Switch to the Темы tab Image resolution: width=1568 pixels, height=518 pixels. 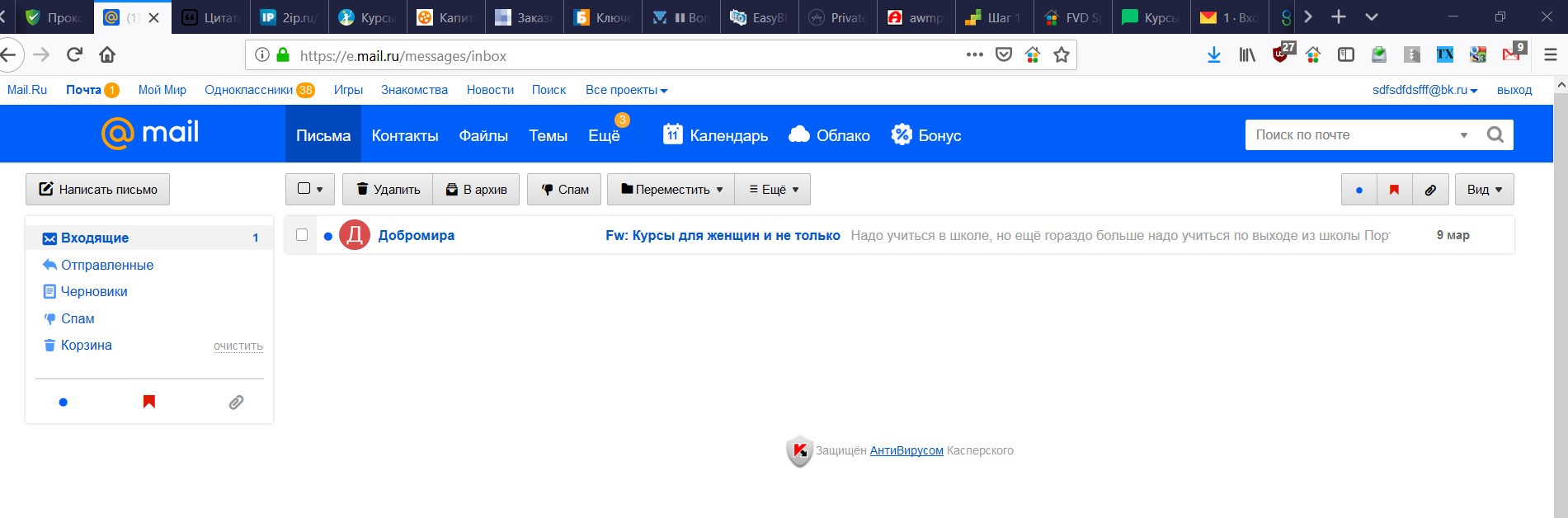click(x=549, y=135)
